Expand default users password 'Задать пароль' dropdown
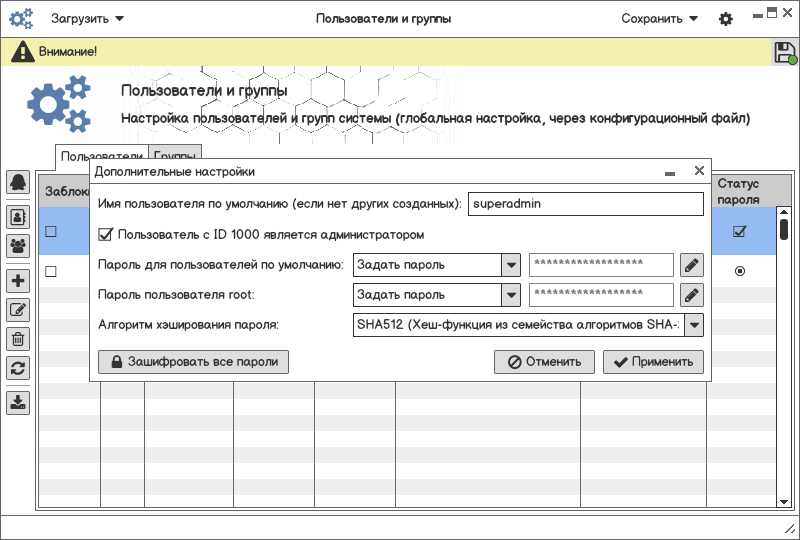The image size is (800, 540). (x=511, y=265)
